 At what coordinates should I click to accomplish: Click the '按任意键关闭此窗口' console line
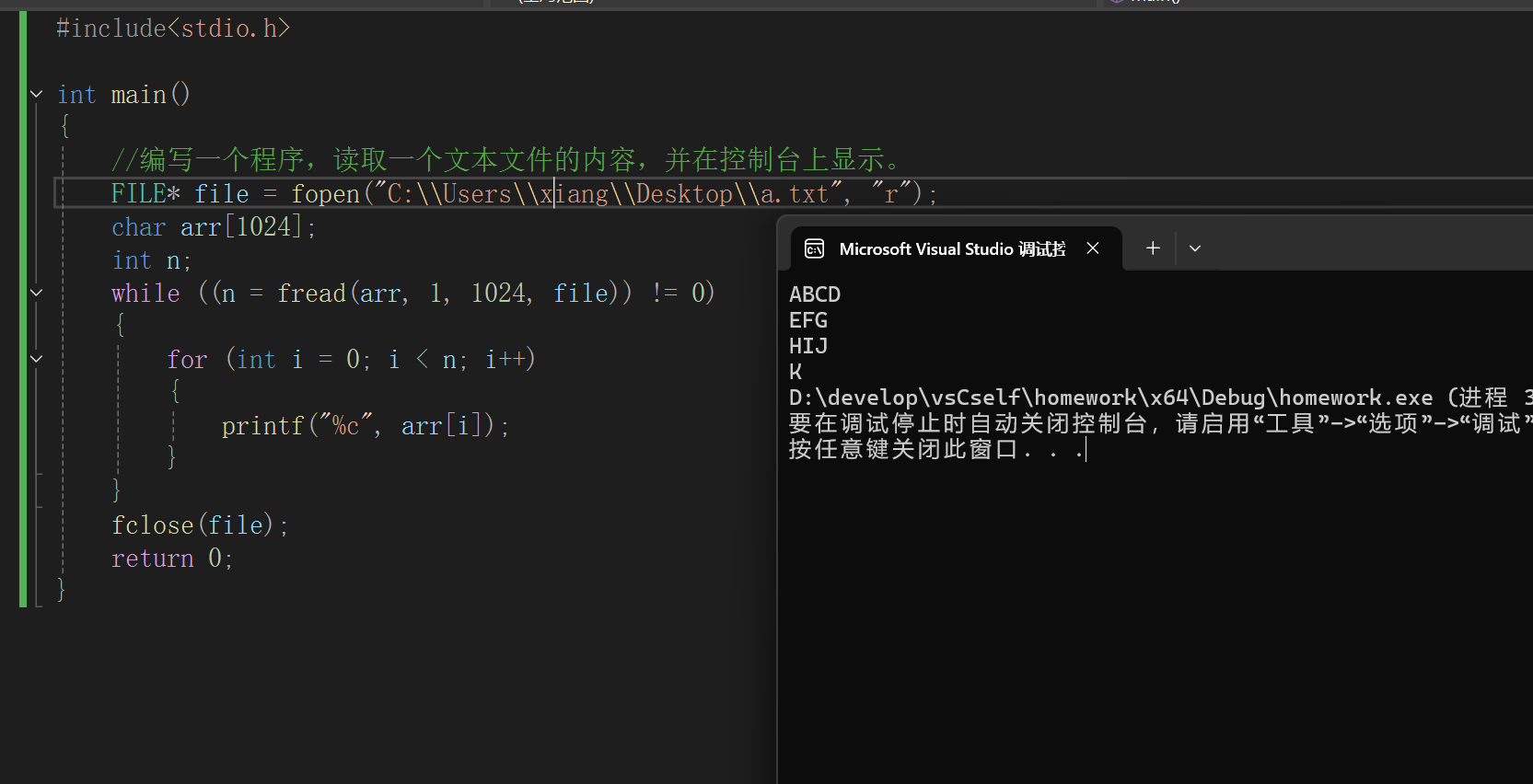point(937,449)
